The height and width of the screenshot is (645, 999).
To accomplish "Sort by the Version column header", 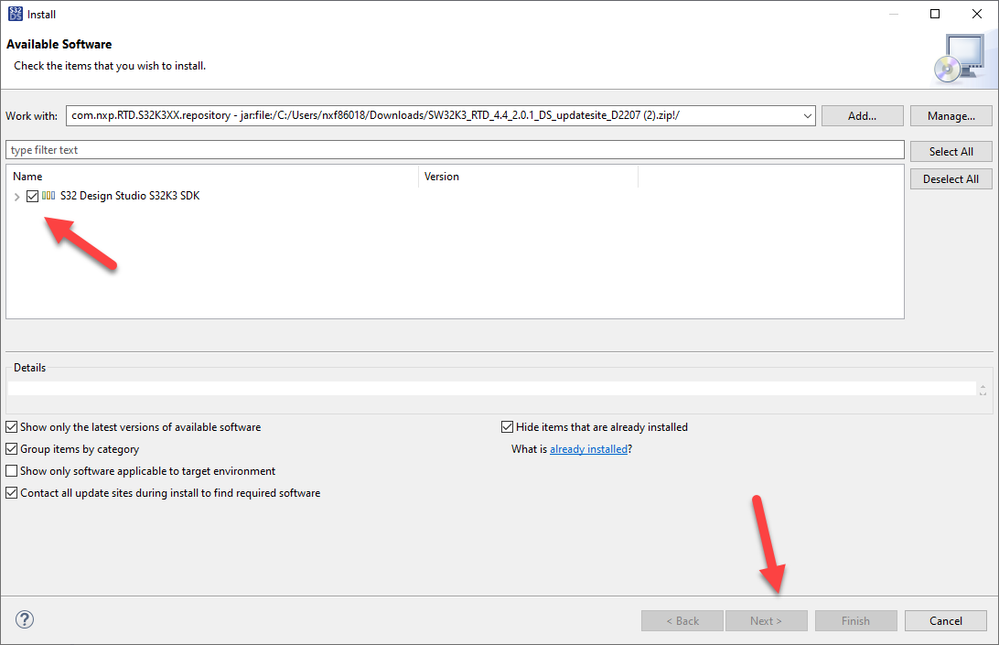I will click(528, 177).
